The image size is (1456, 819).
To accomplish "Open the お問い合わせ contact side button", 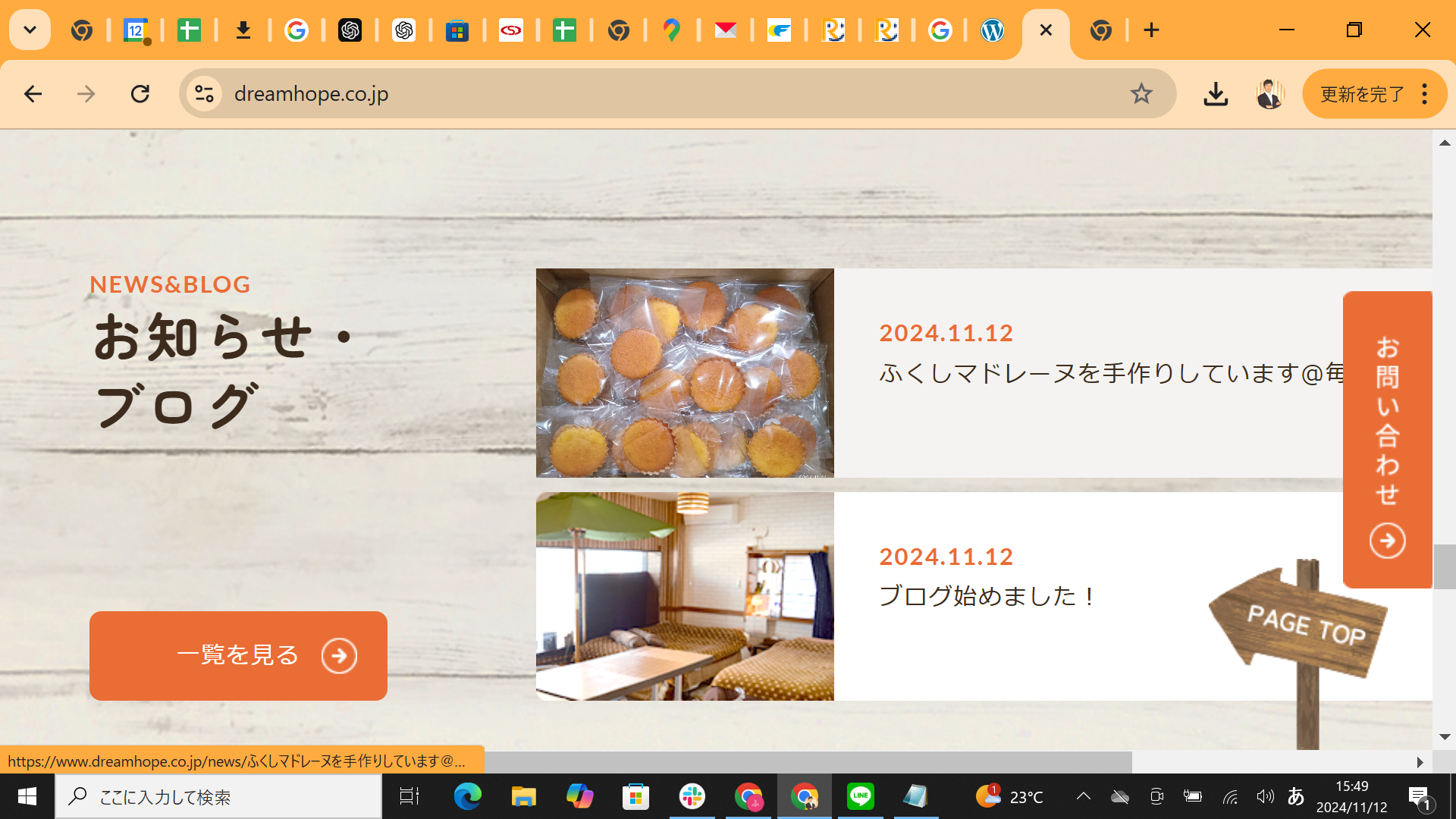I will click(x=1387, y=438).
